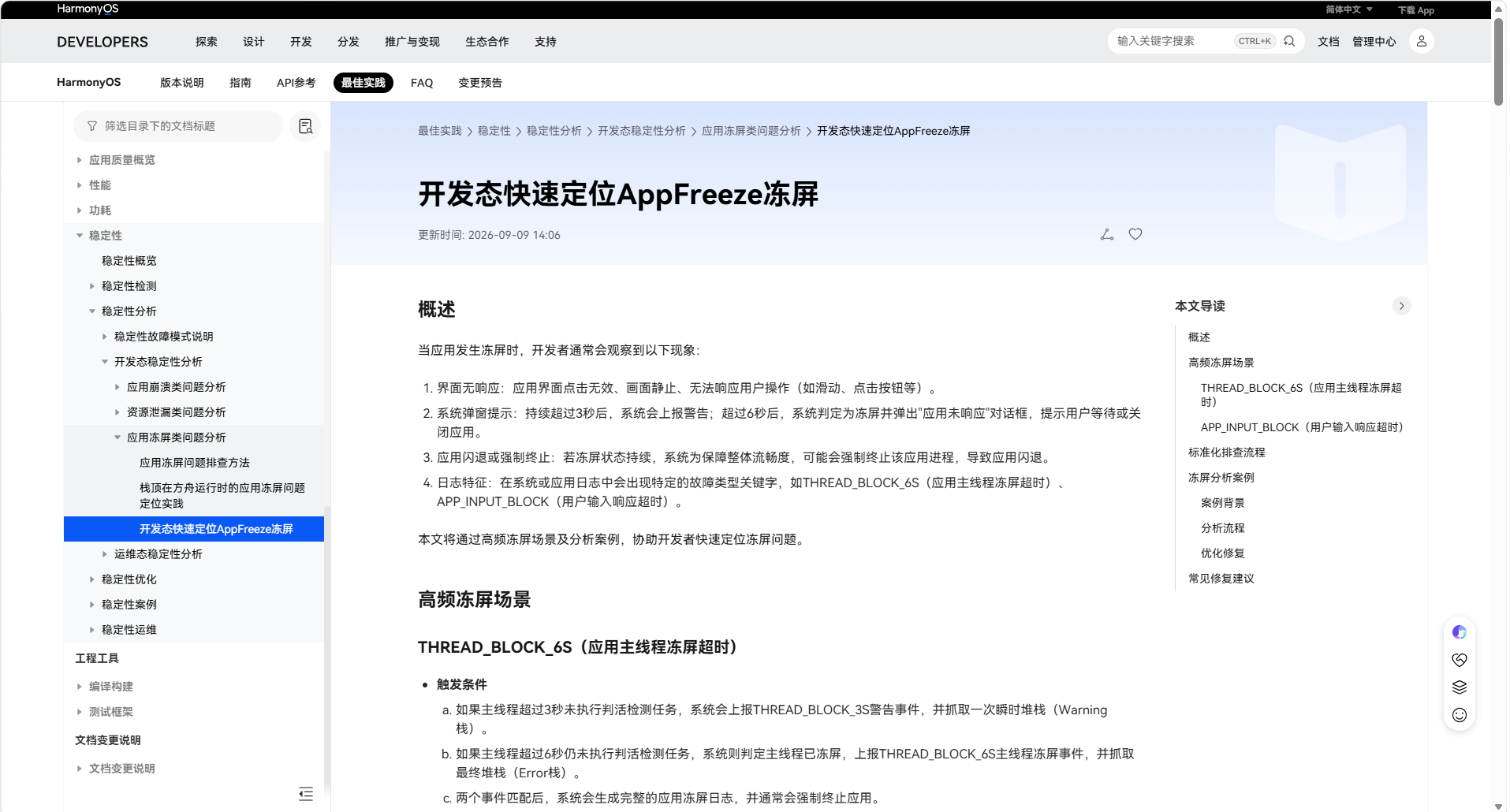Expand the 稳定性优化 node
This screenshot has width=1510, height=812.
(x=91, y=579)
